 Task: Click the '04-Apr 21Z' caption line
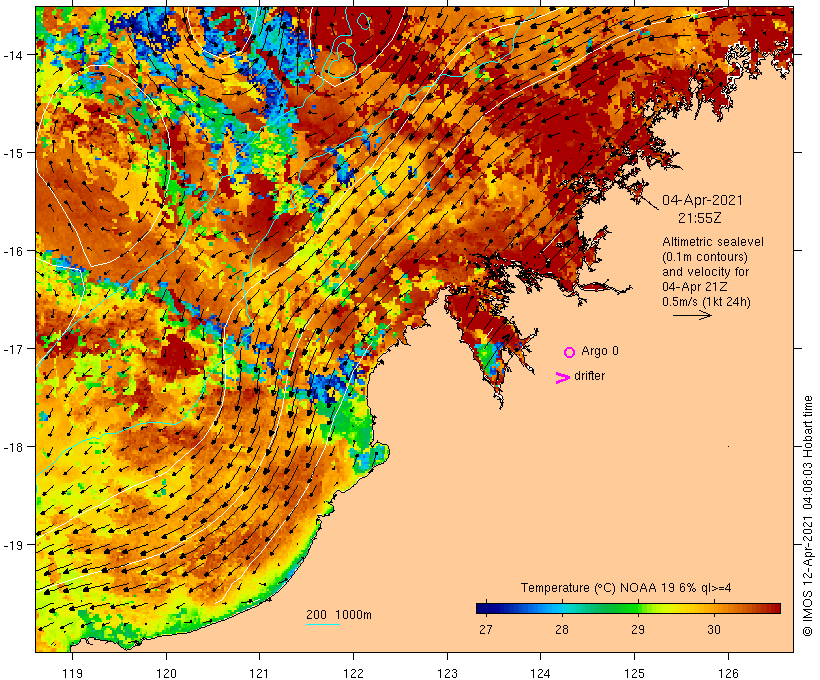click(694, 287)
